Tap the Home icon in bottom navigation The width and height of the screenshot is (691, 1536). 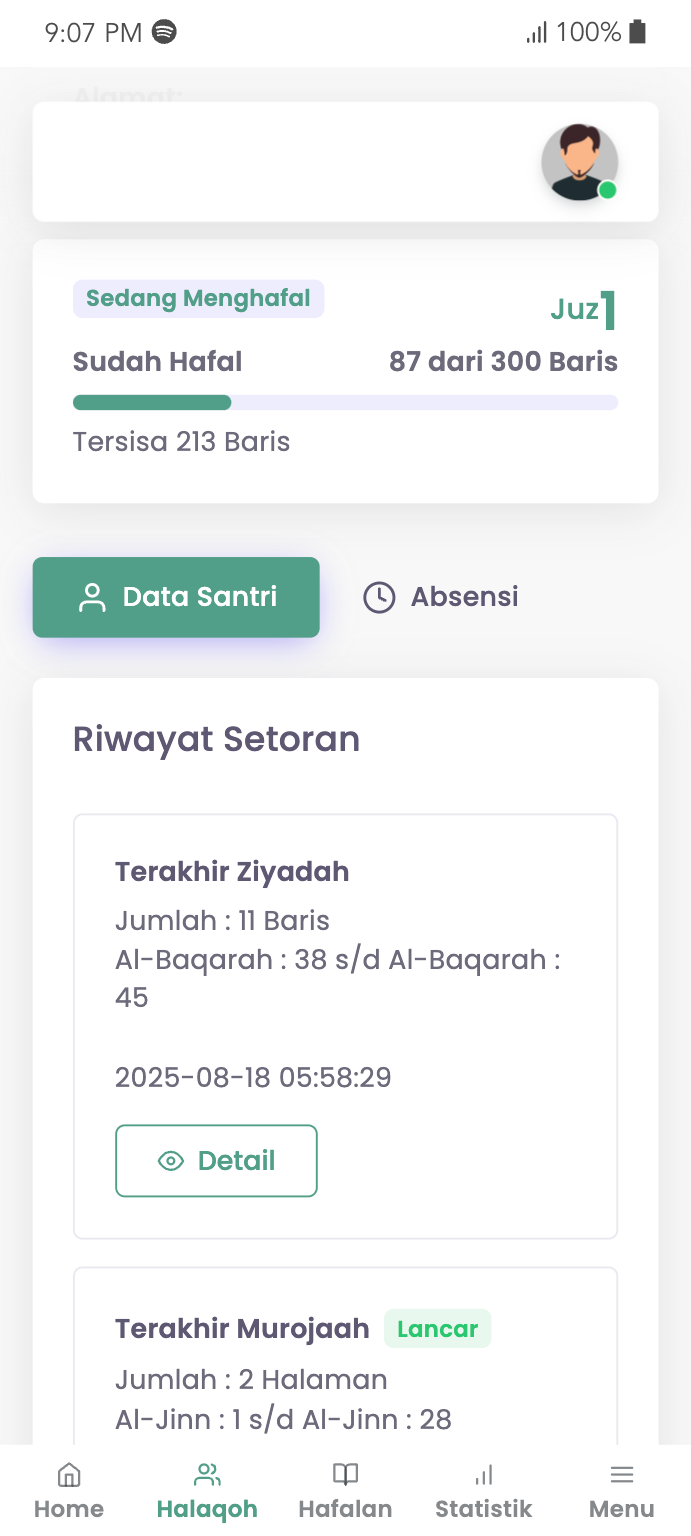point(68,1474)
